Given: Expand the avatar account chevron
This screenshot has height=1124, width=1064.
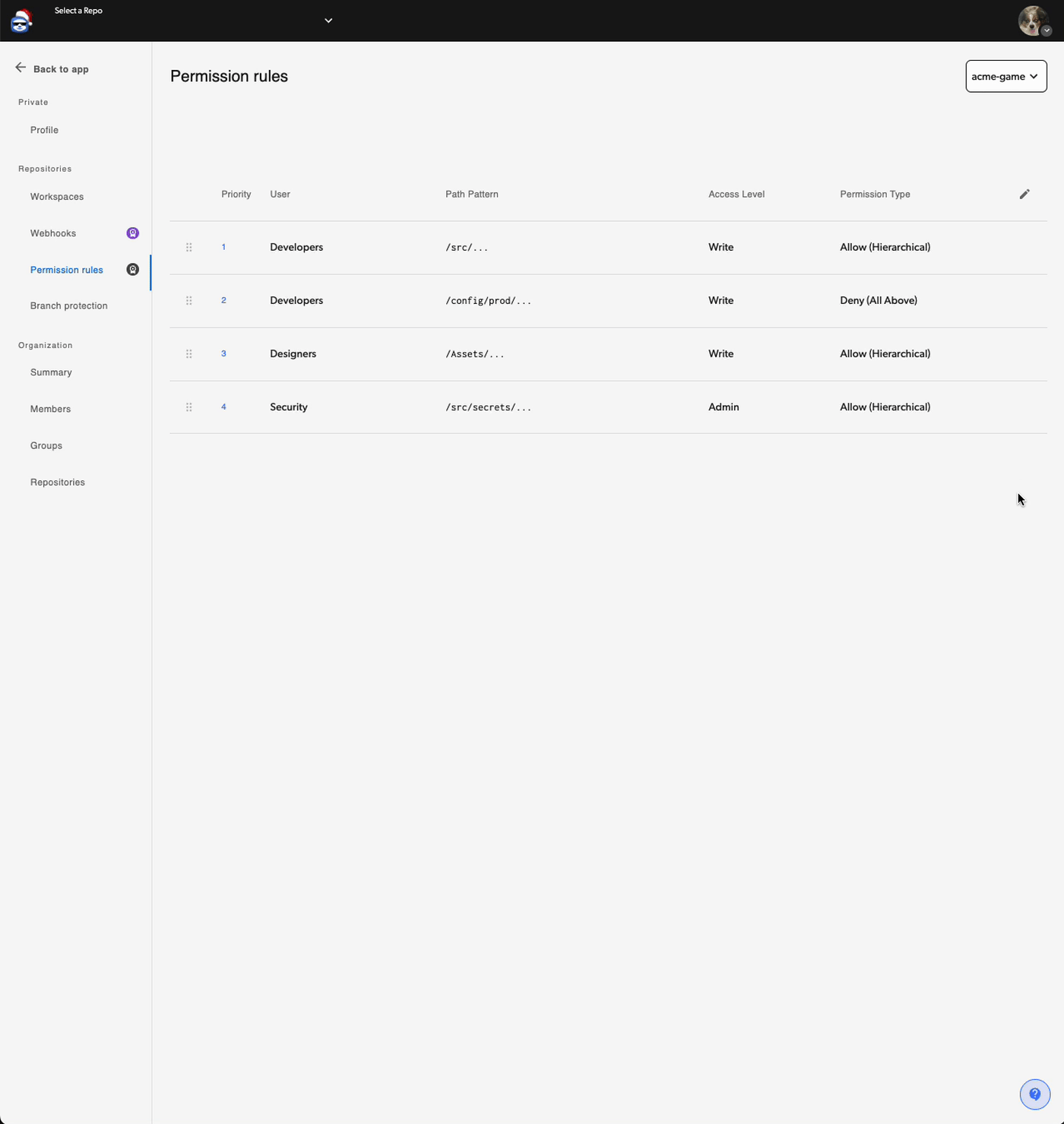Looking at the screenshot, I should tap(1047, 32).
